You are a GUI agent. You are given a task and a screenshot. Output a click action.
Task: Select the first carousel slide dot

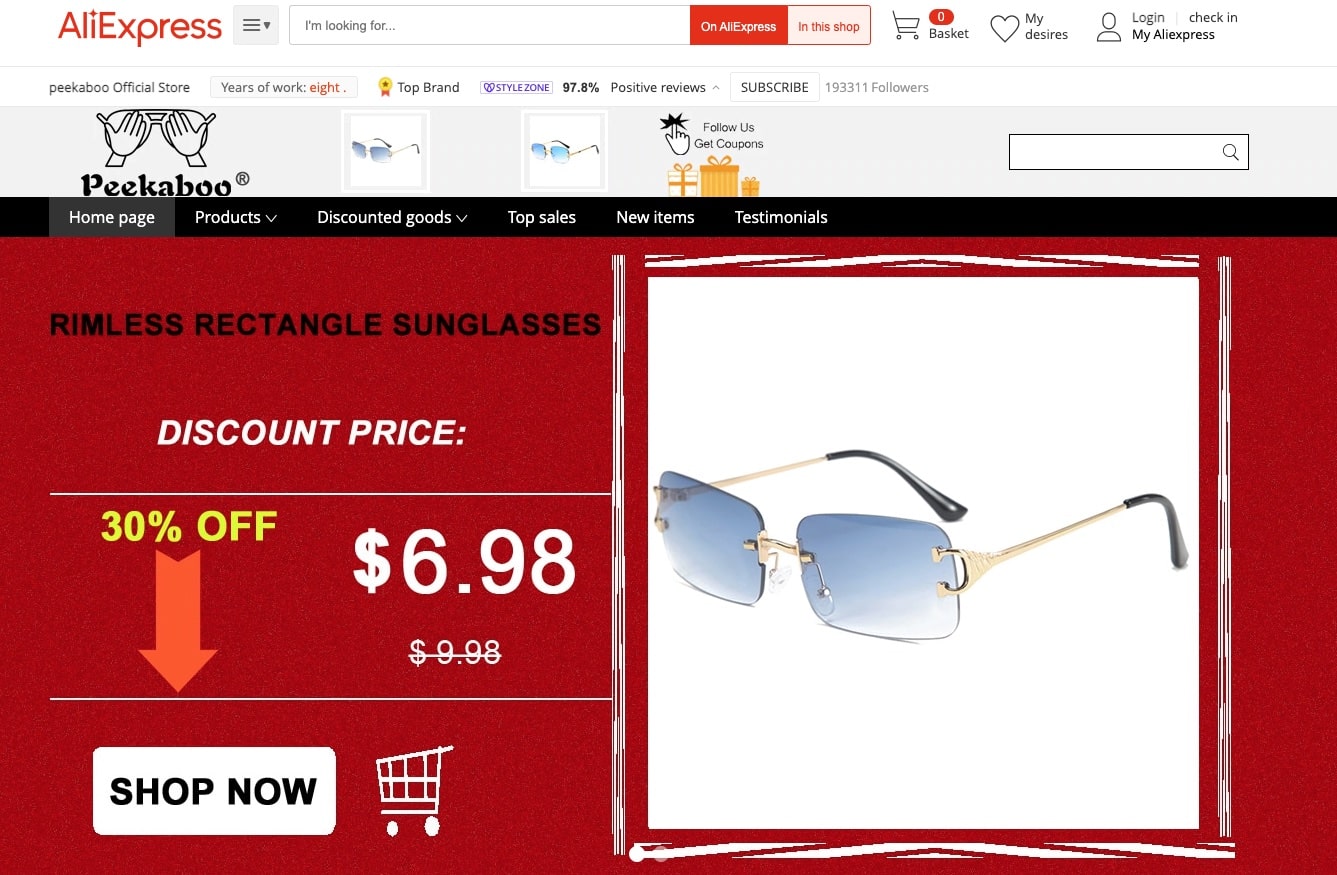[637, 854]
